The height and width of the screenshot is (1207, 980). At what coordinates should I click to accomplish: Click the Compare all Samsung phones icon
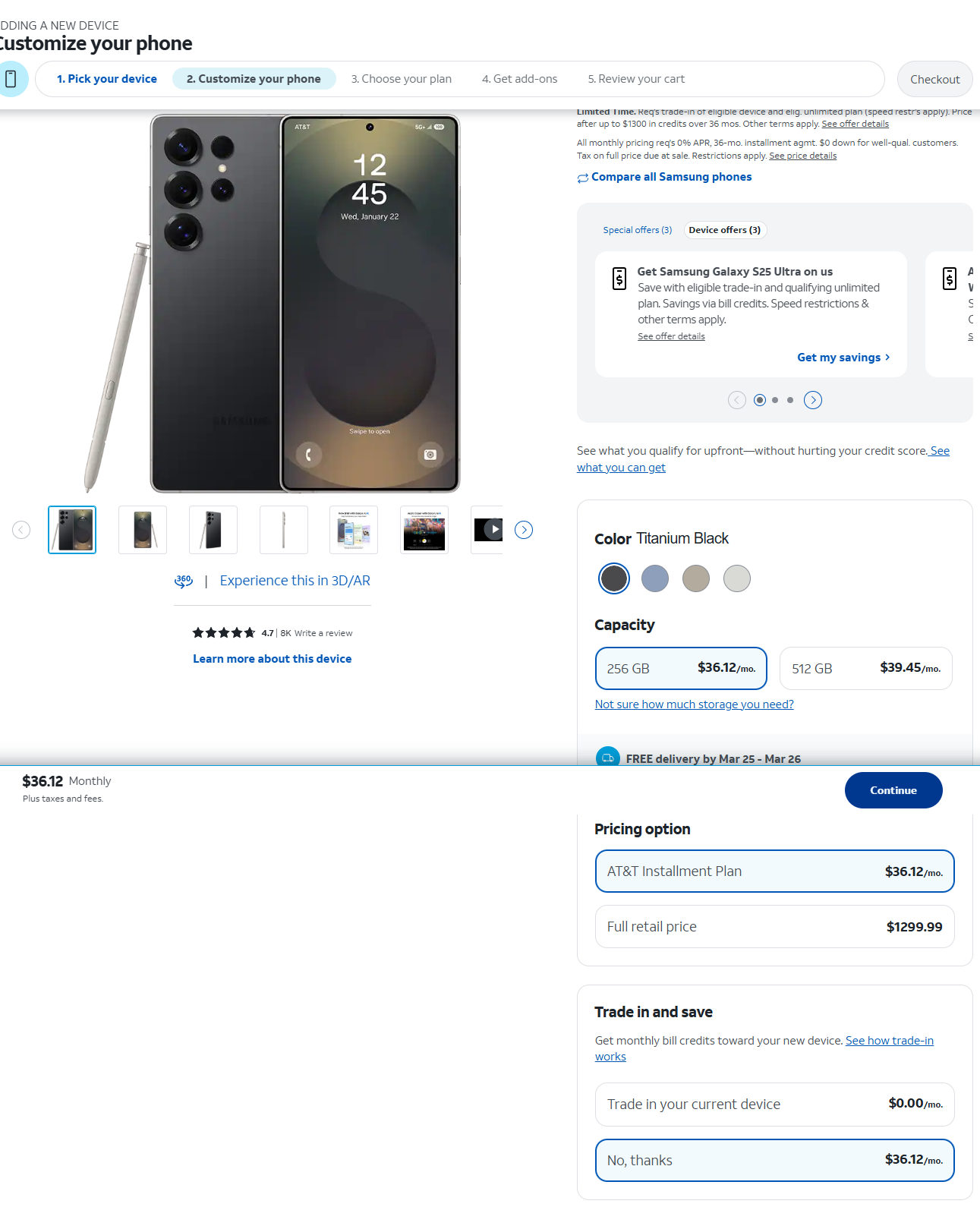click(x=583, y=178)
